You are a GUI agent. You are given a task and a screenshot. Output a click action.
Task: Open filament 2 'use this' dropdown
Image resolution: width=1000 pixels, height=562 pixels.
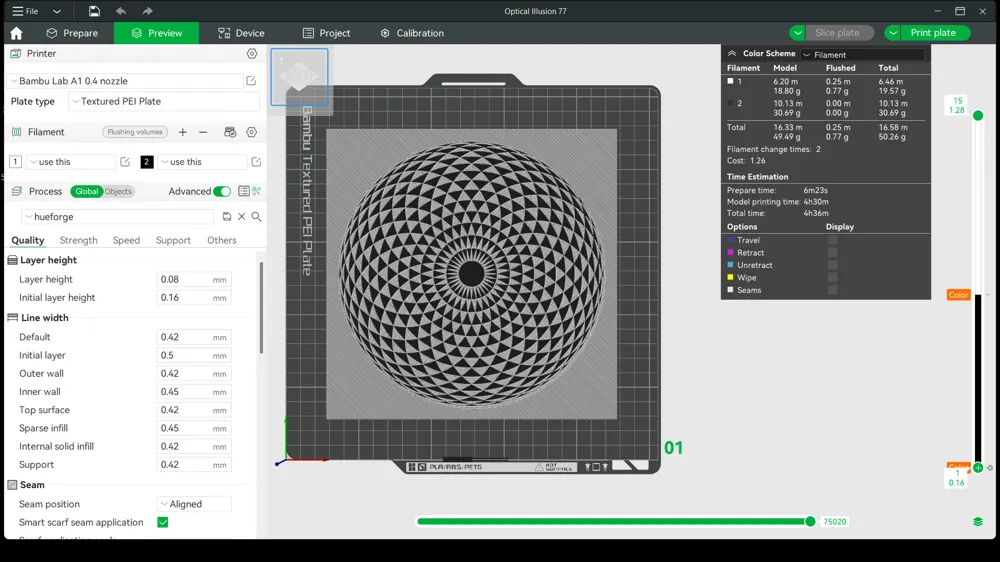coord(202,162)
